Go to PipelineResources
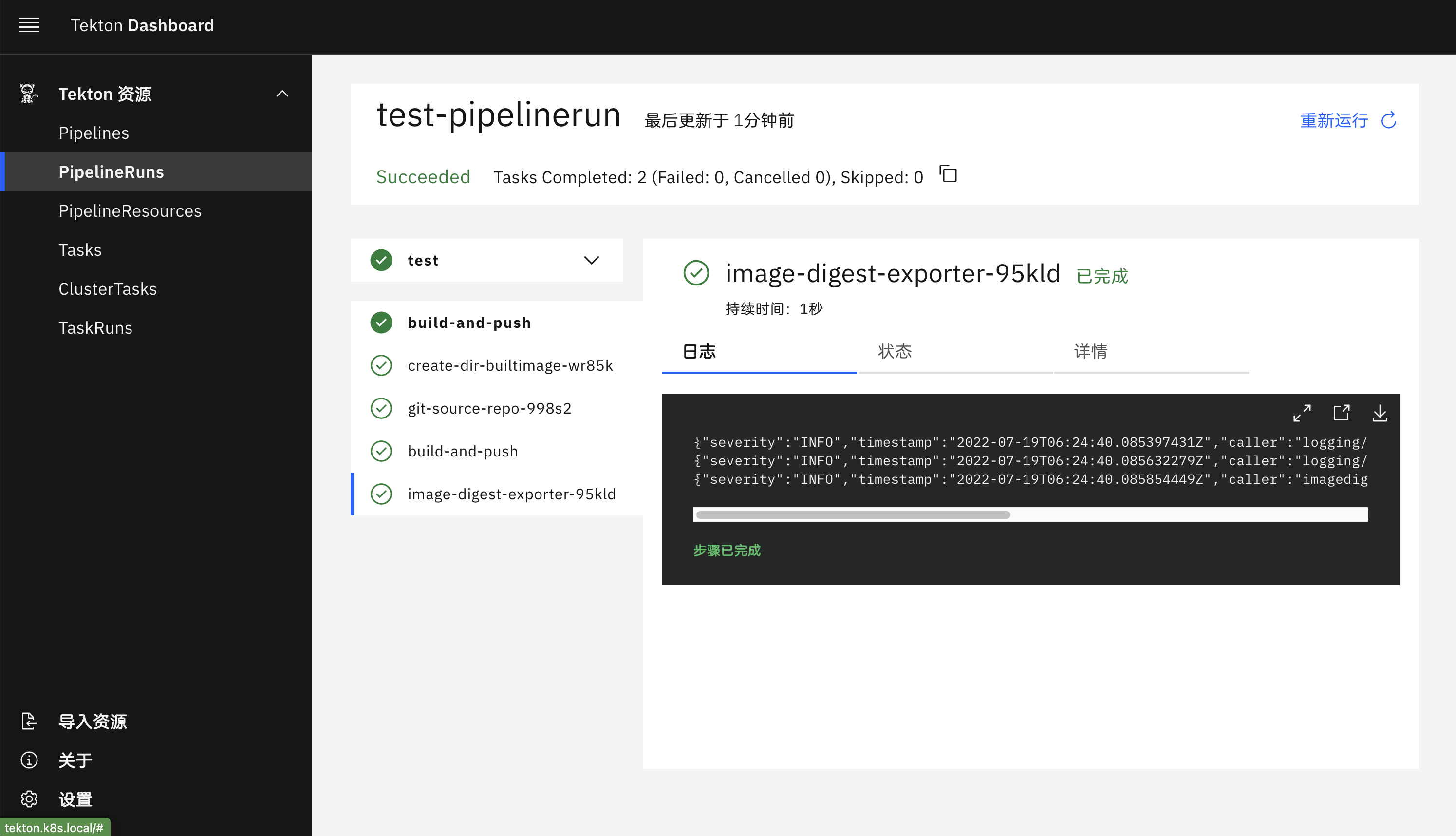 155,211
